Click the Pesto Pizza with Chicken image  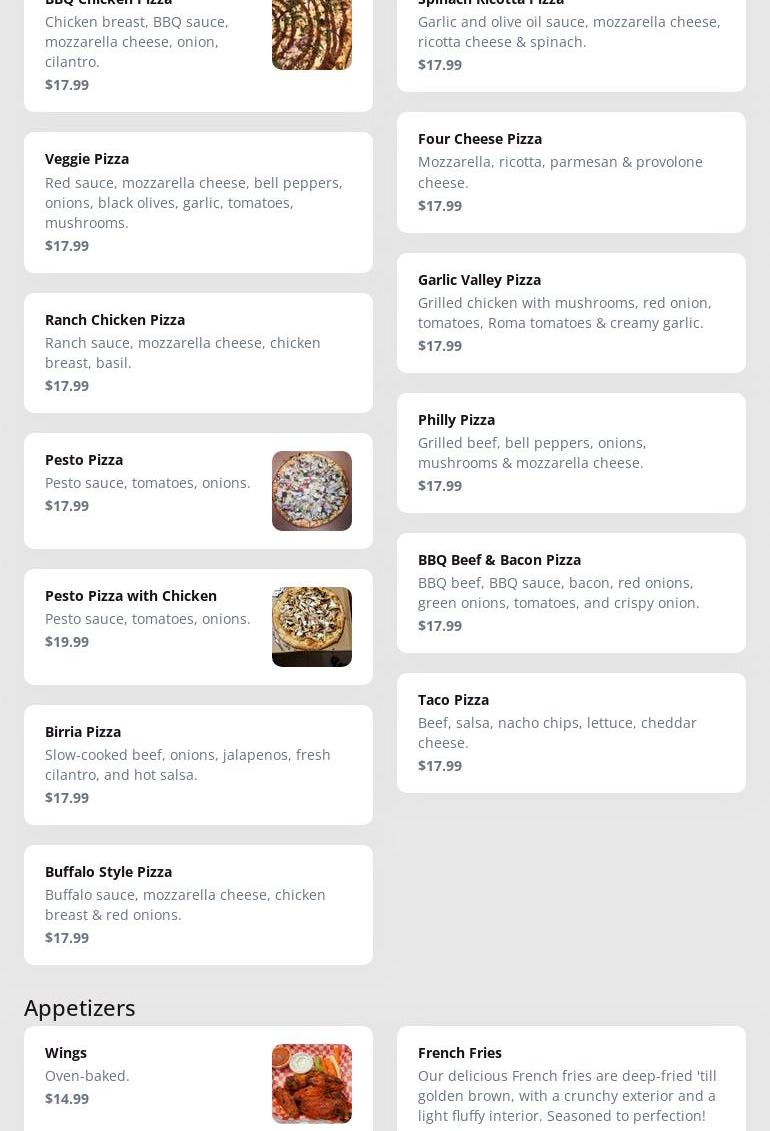[311, 627]
